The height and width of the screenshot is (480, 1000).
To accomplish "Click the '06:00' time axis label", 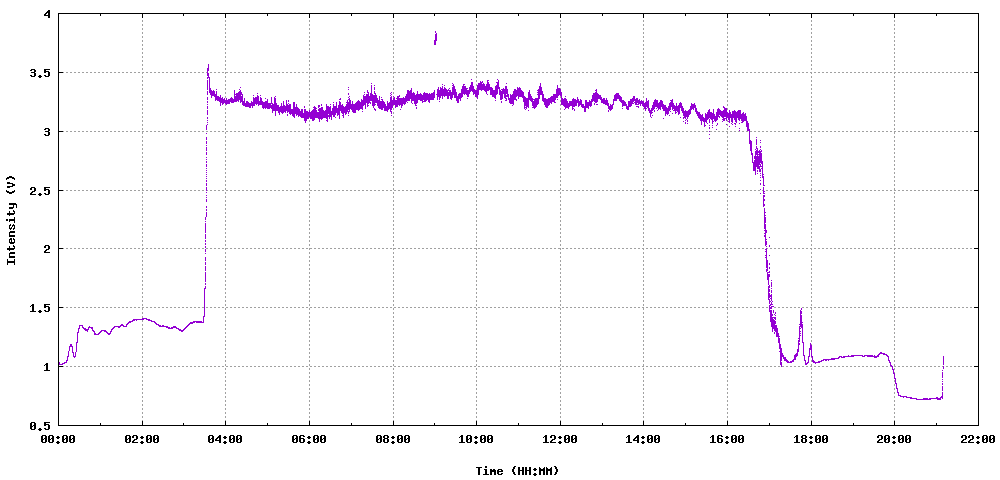I will click(309, 439).
